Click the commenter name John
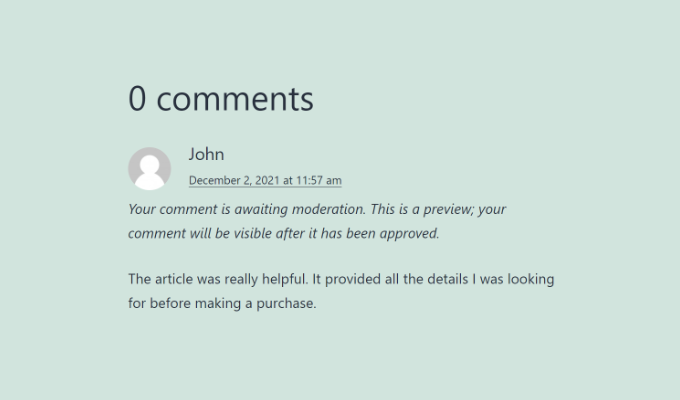The image size is (680, 400). 206,154
